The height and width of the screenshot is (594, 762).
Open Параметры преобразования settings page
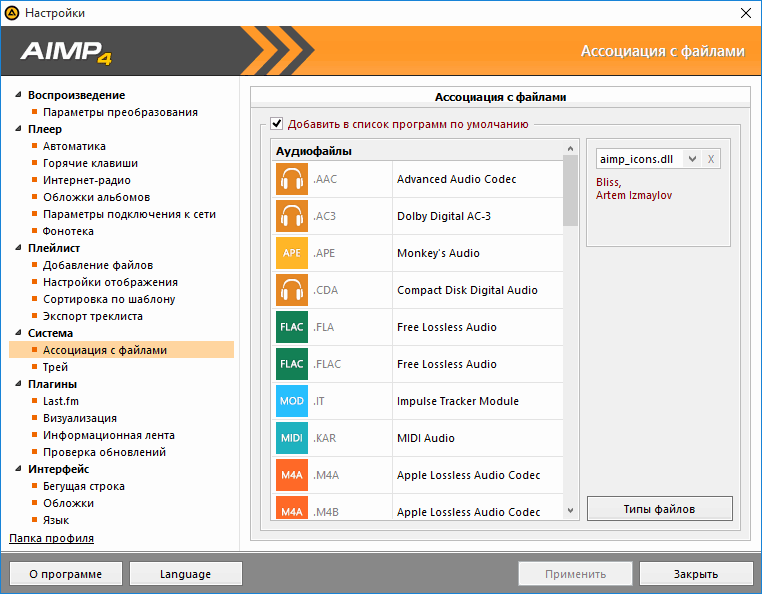[120, 112]
